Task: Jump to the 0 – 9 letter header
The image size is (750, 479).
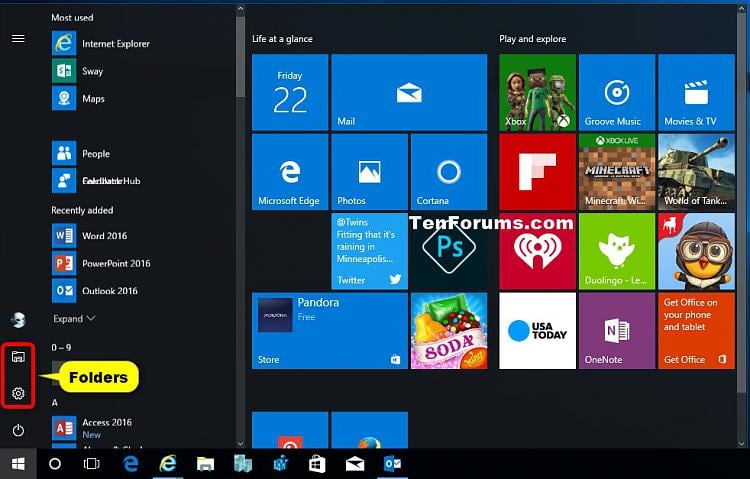Action: click(61, 347)
